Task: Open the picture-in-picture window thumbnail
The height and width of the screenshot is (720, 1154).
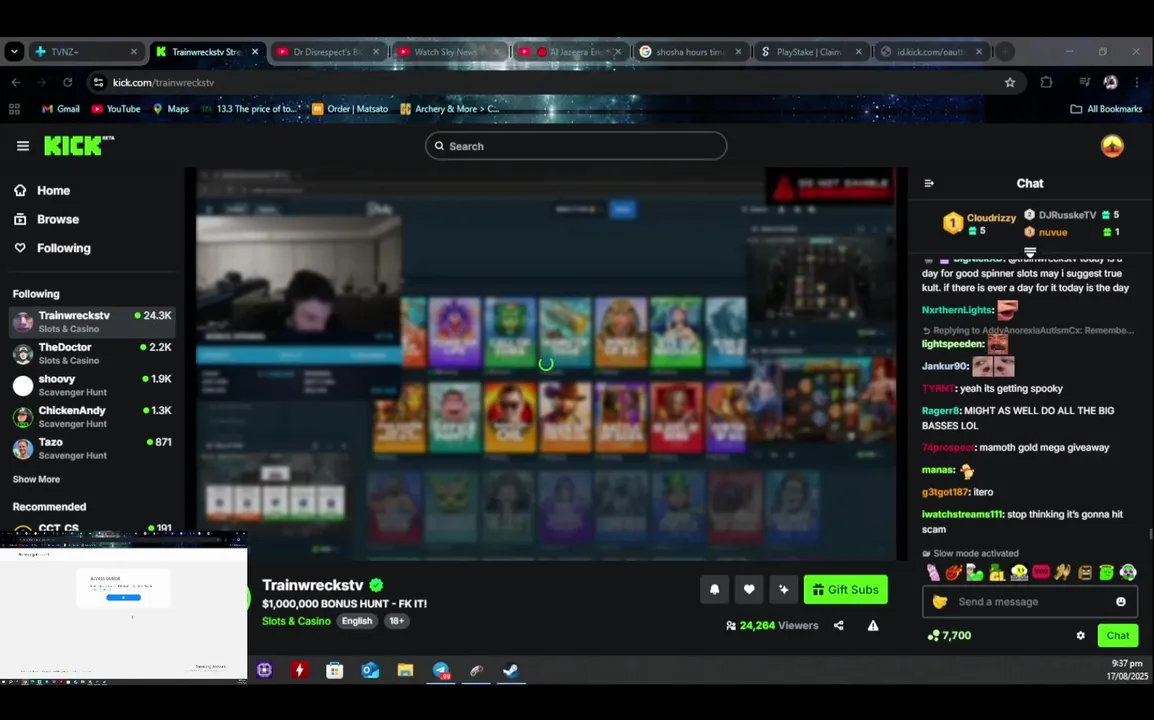Action: point(124,607)
